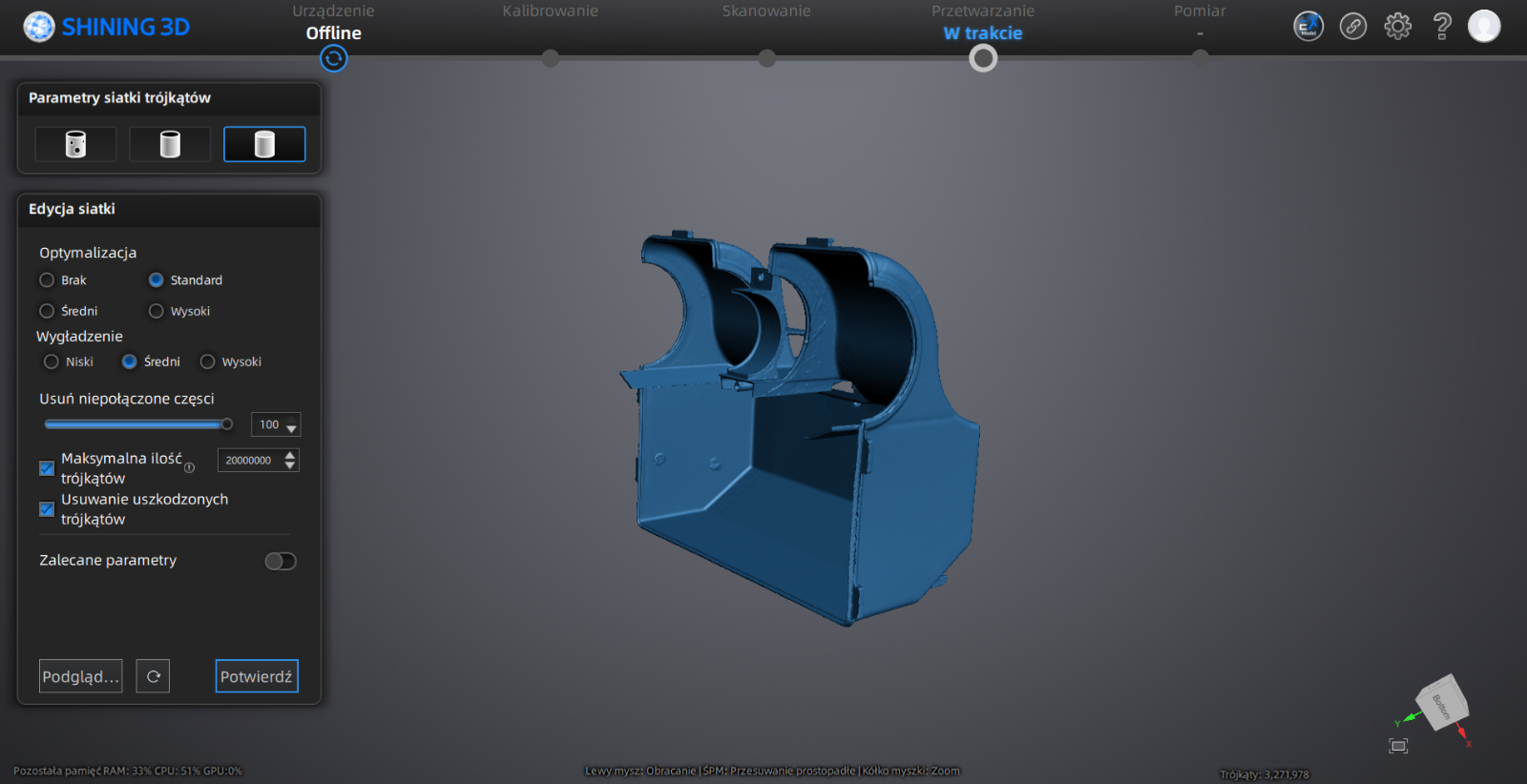Switch to the Kalibrowanie step
Image resolution: width=1527 pixels, height=784 pixels.
click(551, 57)
